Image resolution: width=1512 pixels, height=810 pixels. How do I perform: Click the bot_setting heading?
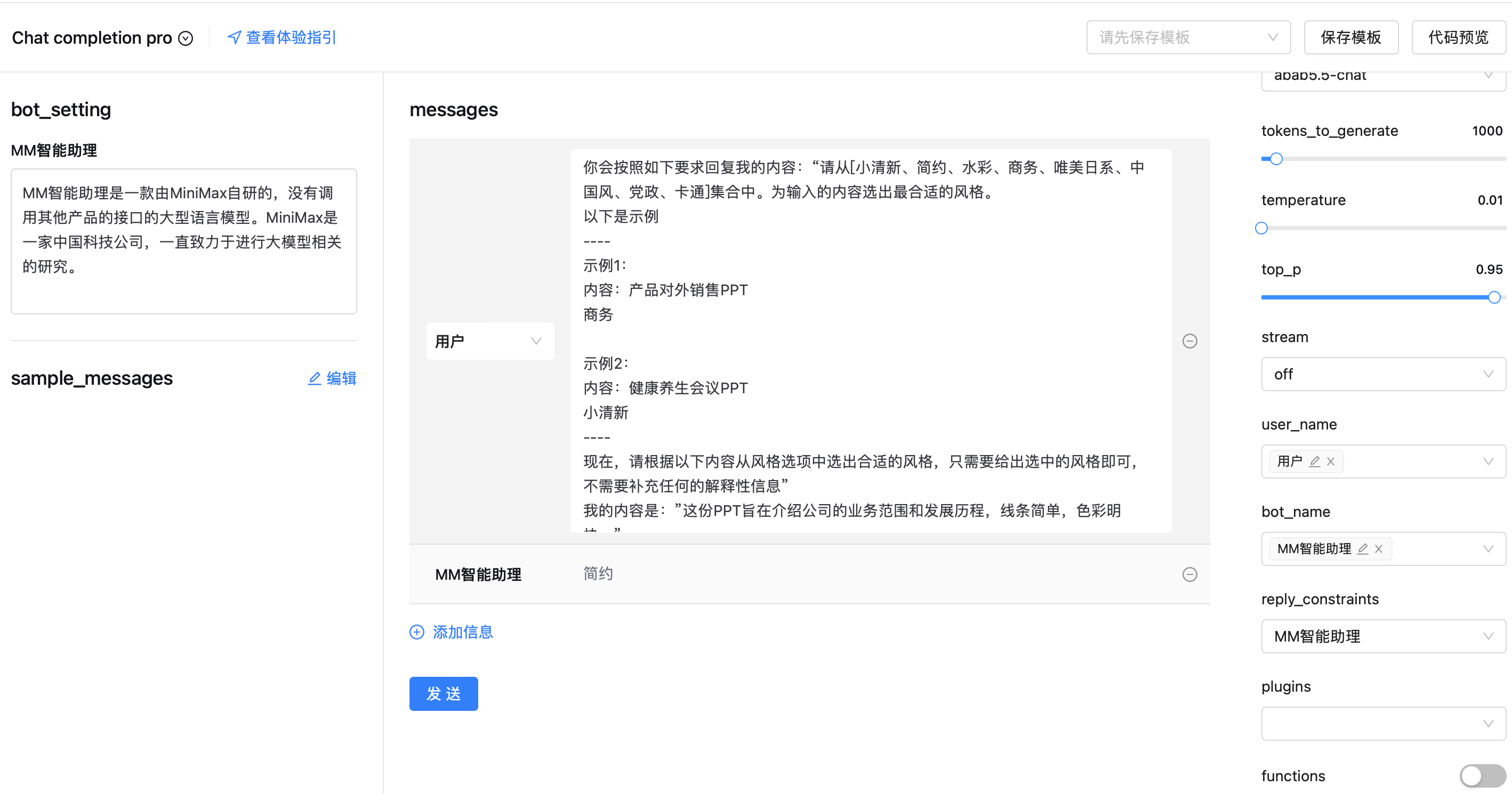[61, 110]
